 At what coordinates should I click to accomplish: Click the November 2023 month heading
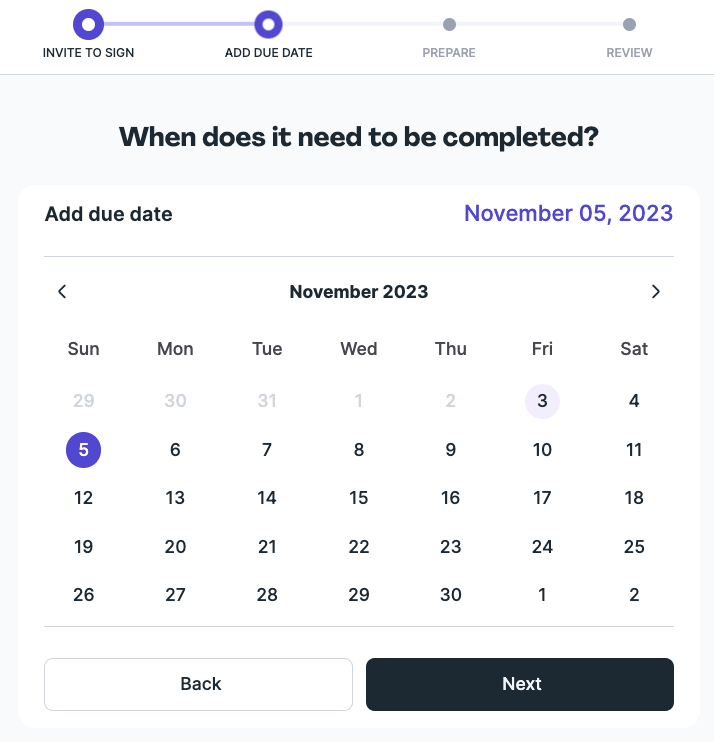(x=358, y=292)
